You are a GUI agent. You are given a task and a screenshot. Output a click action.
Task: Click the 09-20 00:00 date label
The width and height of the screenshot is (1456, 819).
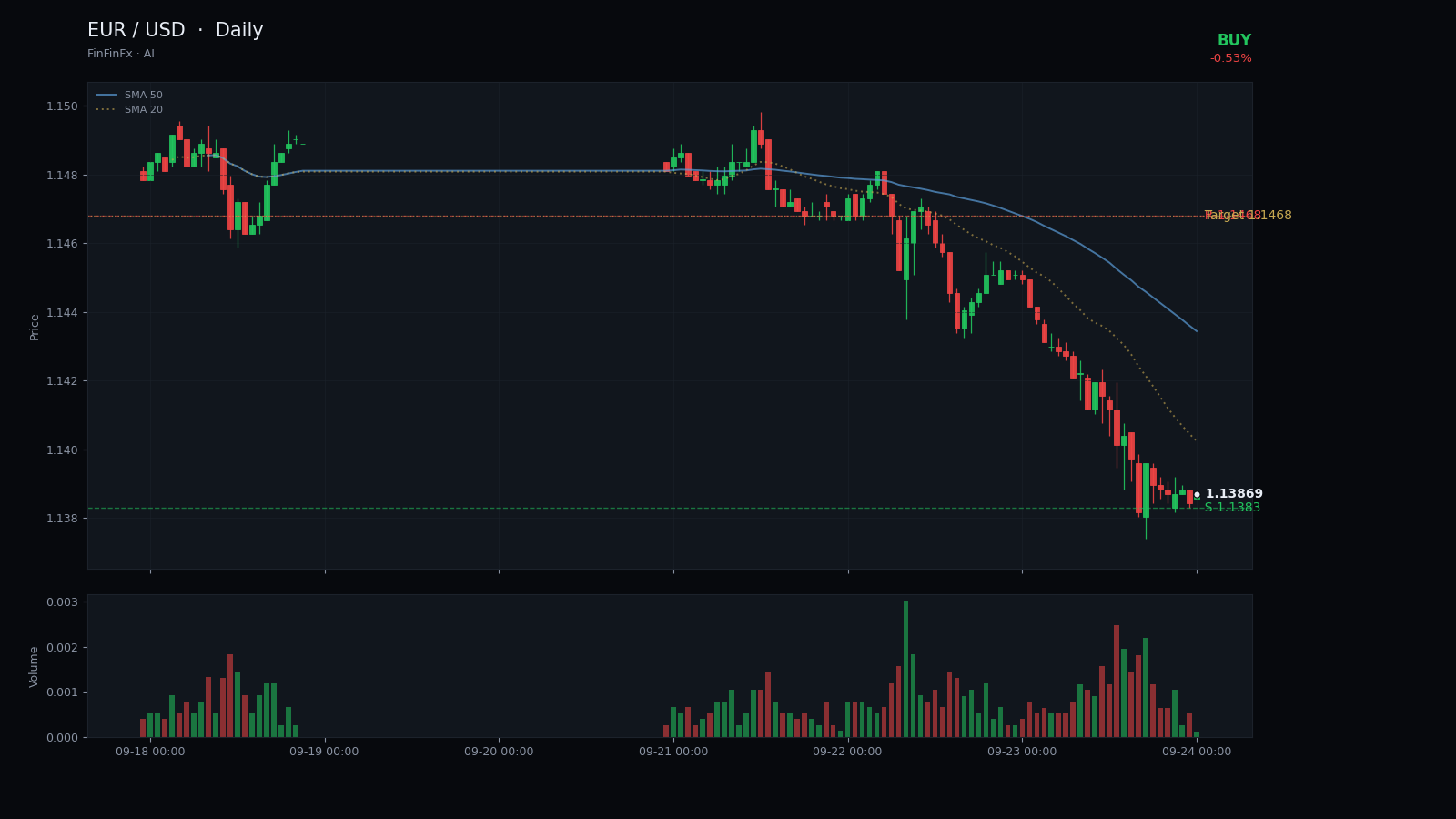(x=499, y=753)
